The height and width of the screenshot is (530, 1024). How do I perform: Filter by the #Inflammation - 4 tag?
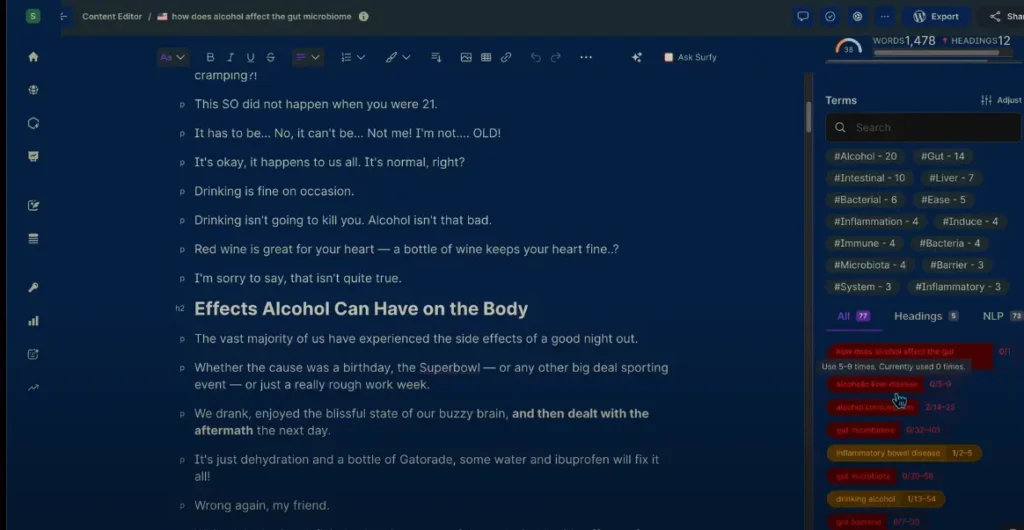coord(876,221)
